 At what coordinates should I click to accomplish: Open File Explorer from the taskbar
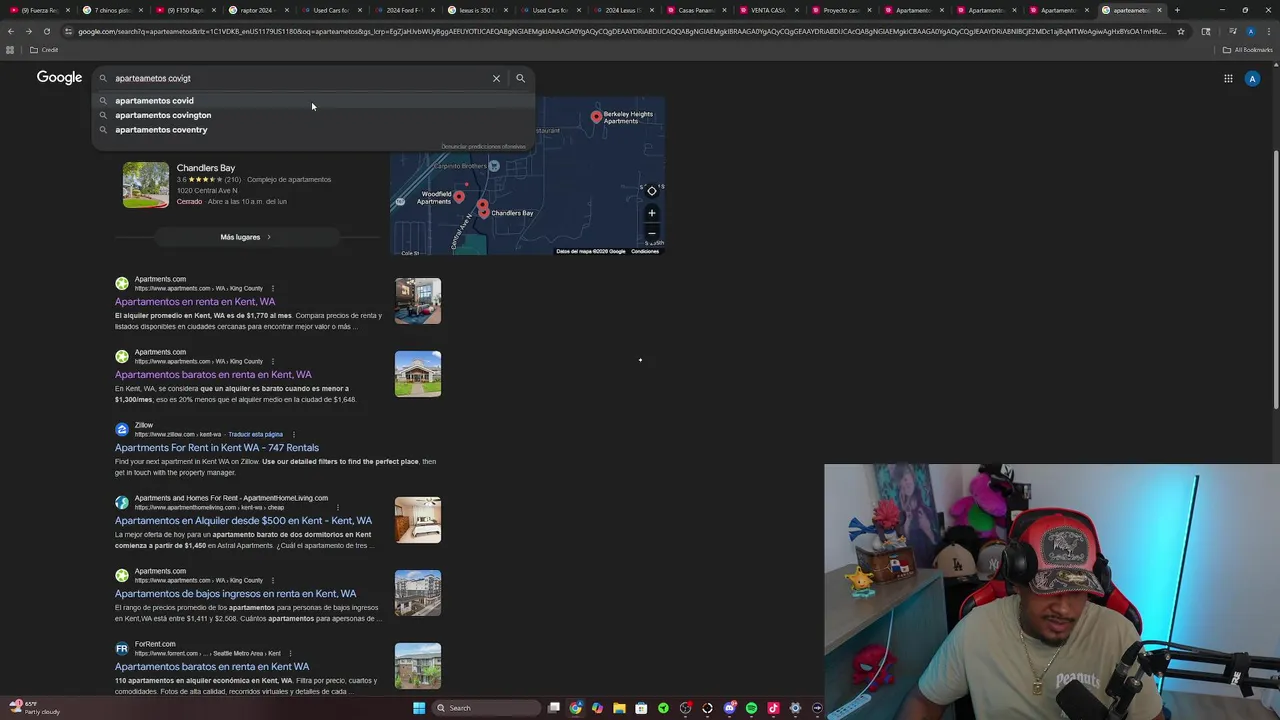619,708
